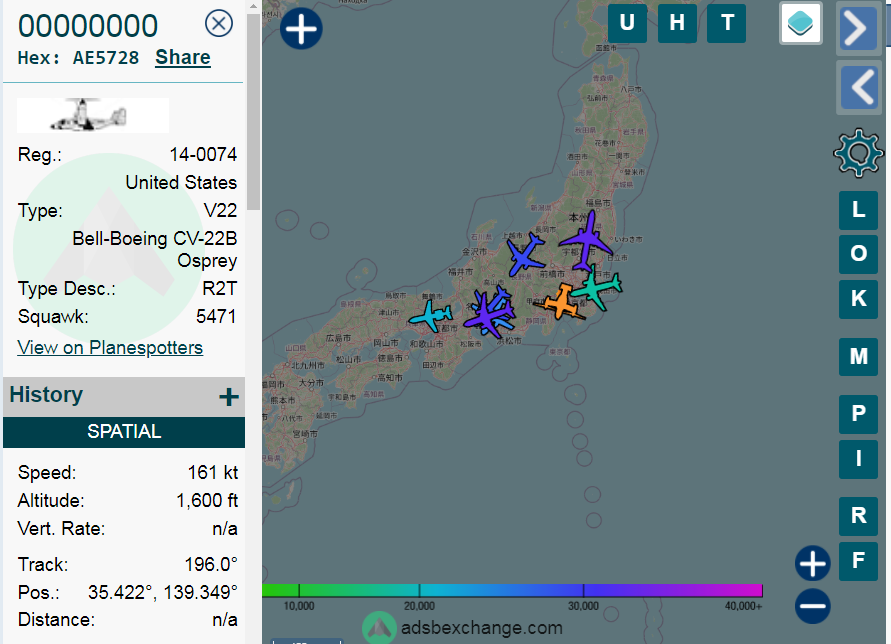Click the F map option button
The width and height of the screenshot is (891, 644).
pos(859,562)
